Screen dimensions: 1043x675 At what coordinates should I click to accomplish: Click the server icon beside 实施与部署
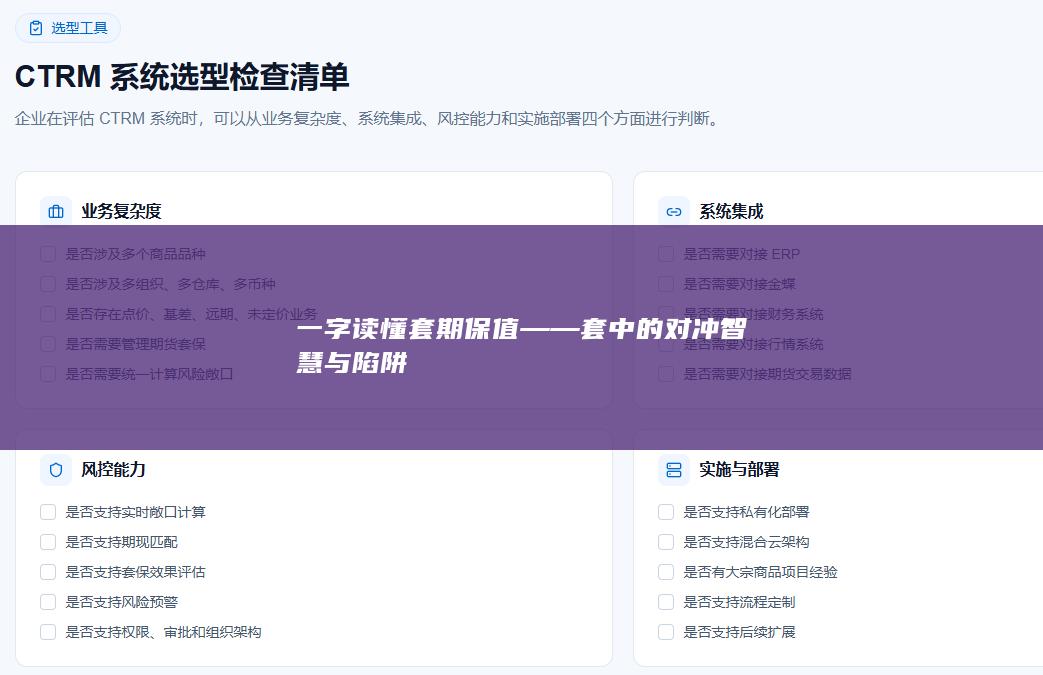[x=674, y=470]
